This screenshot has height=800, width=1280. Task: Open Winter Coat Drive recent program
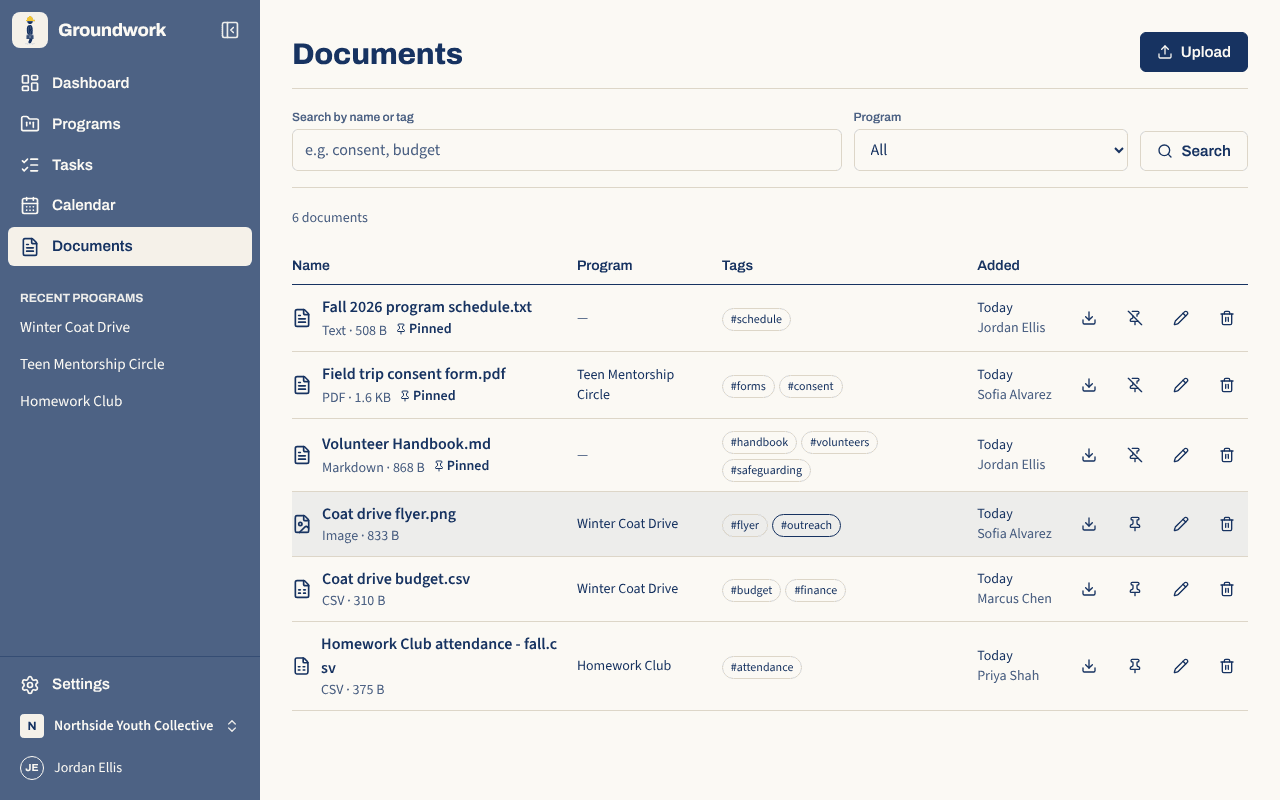click(130, 327)
